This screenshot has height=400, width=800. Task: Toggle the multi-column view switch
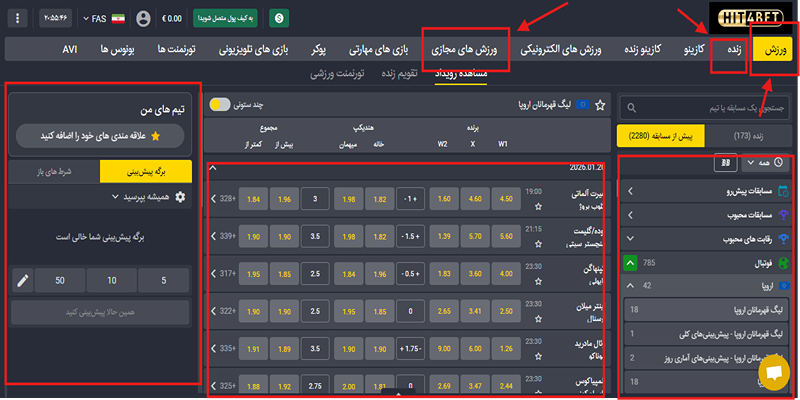tap(220, 105)
